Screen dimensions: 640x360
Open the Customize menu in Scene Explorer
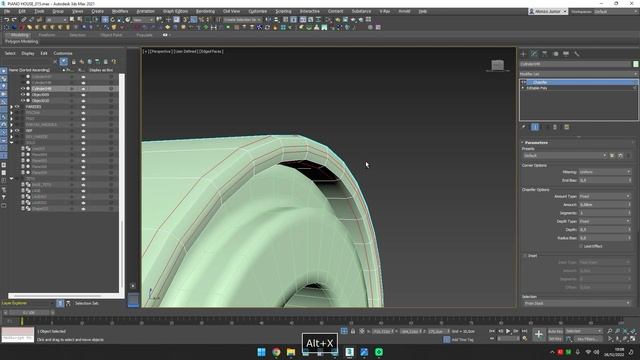point(63,53)
